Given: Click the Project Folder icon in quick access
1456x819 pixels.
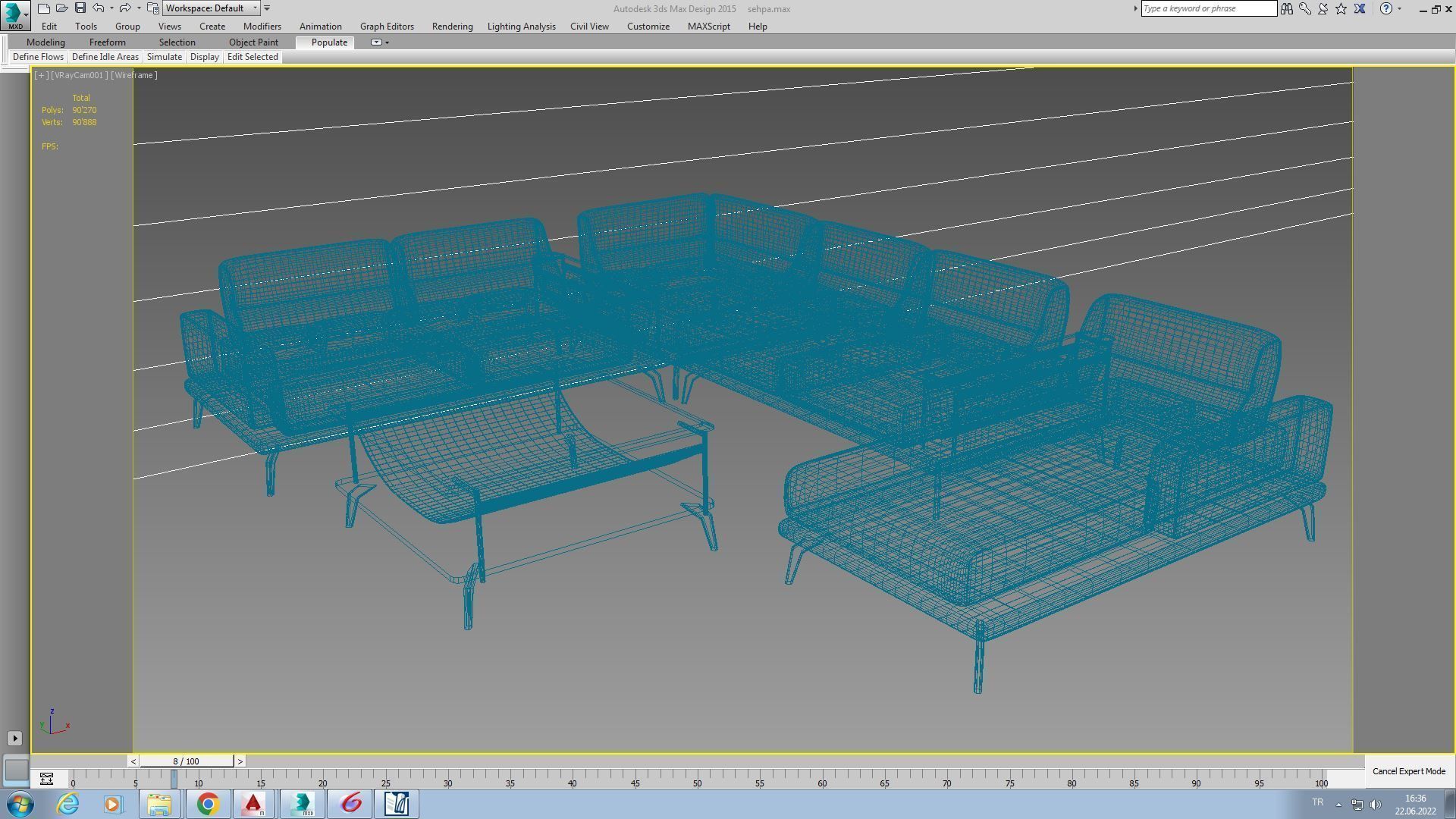Looking at the screenshot, I should click(x=153, y=8).
